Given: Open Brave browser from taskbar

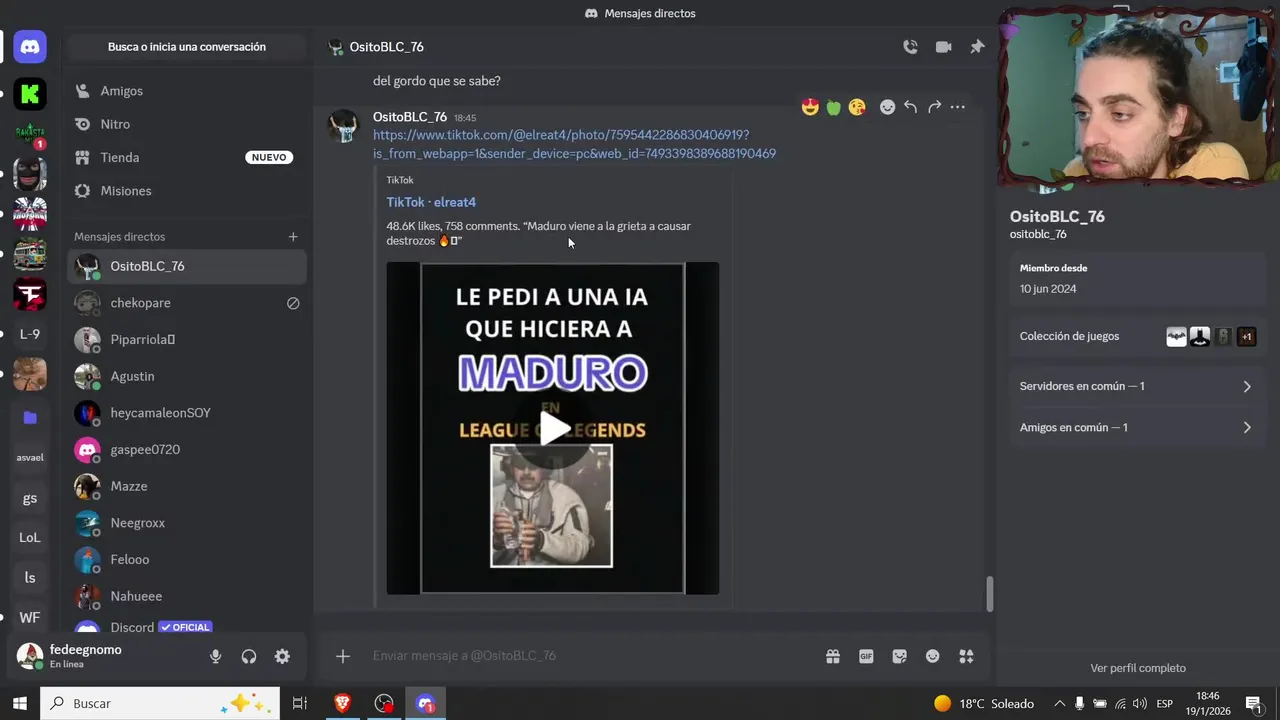Looking at the screenshot, I should tap(343, 704).
